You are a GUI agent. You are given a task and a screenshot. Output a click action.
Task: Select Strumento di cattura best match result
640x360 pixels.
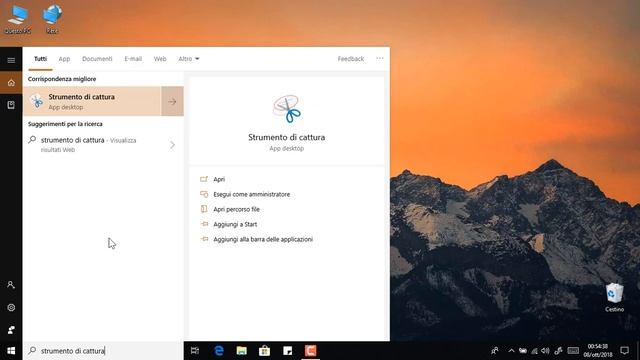coord(92,101)
